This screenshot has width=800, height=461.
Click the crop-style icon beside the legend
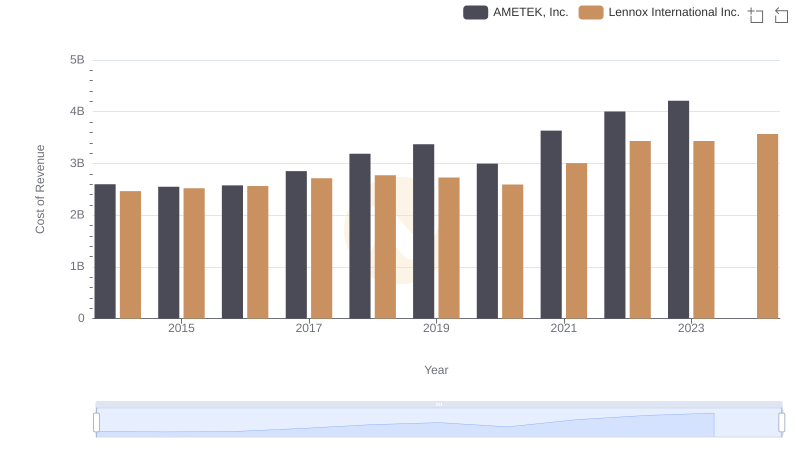tap(756, 14)
